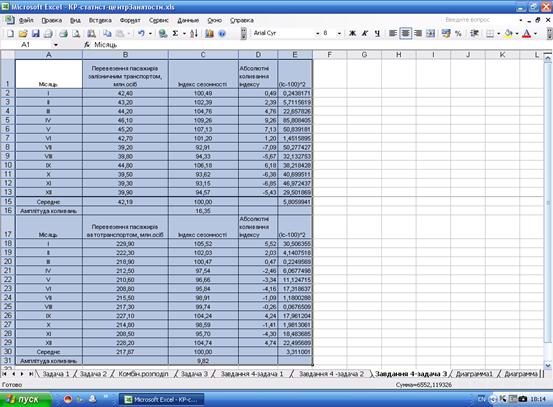Click the Print icon in toolbar

63,34
